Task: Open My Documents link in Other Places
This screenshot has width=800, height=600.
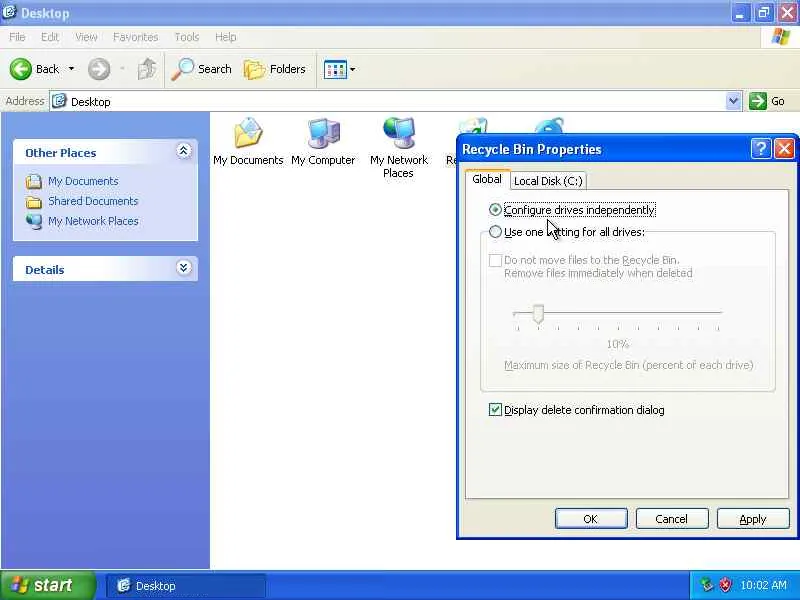Action: (x=83, y=181)
